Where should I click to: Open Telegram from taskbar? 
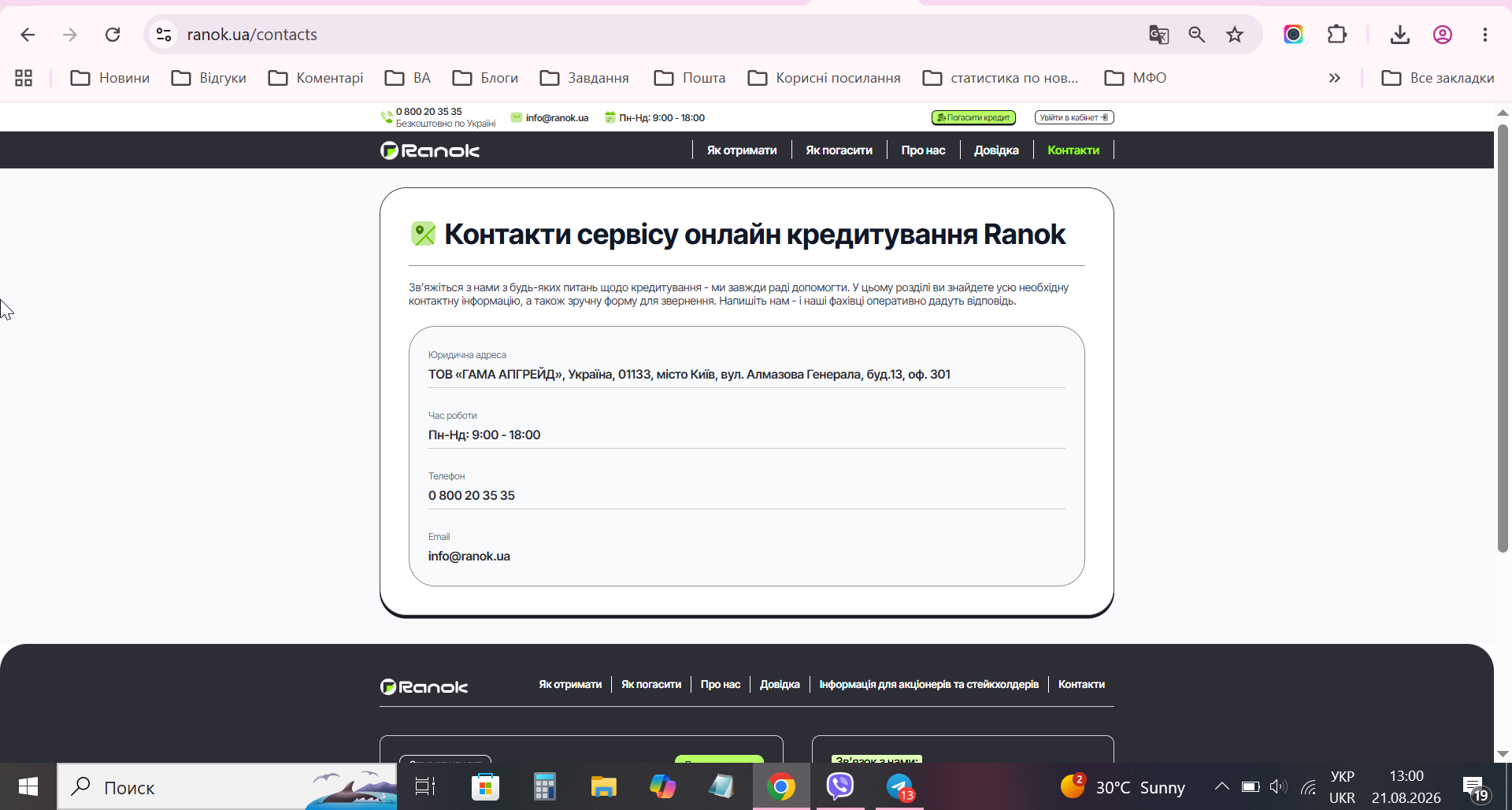(899, 786)
